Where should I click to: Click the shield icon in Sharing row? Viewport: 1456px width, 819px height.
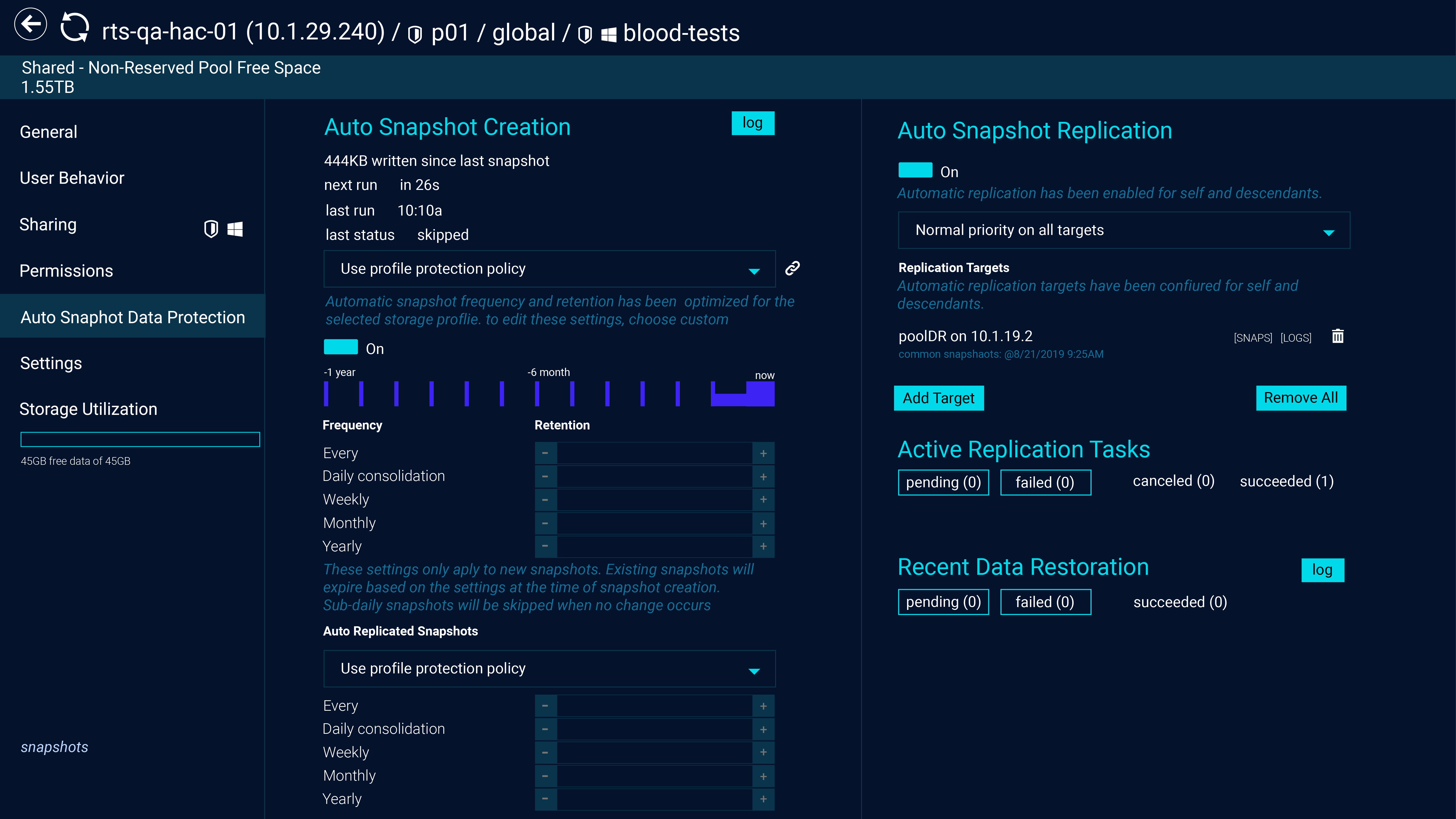[x=211, y=229]
